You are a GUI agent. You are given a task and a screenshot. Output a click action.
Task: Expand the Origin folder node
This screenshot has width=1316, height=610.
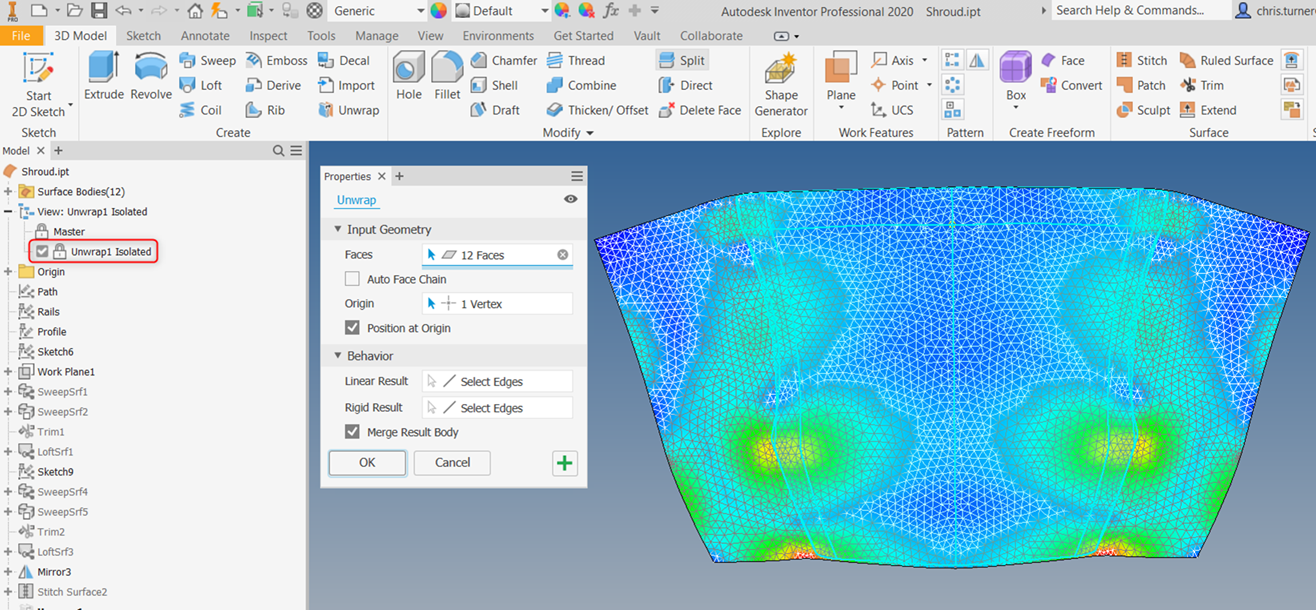pos(8,272)
